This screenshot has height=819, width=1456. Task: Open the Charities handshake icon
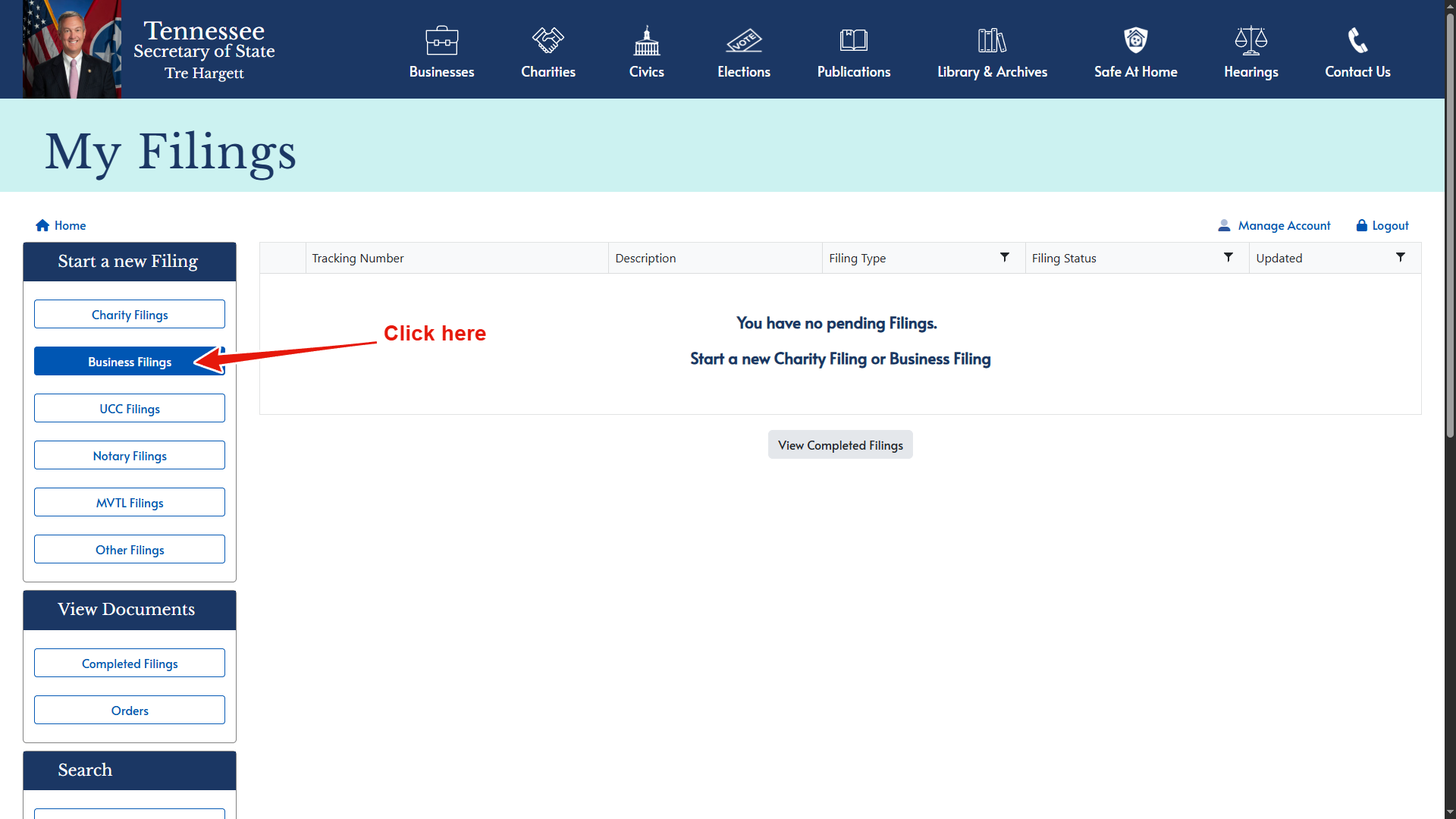point(548,40)
